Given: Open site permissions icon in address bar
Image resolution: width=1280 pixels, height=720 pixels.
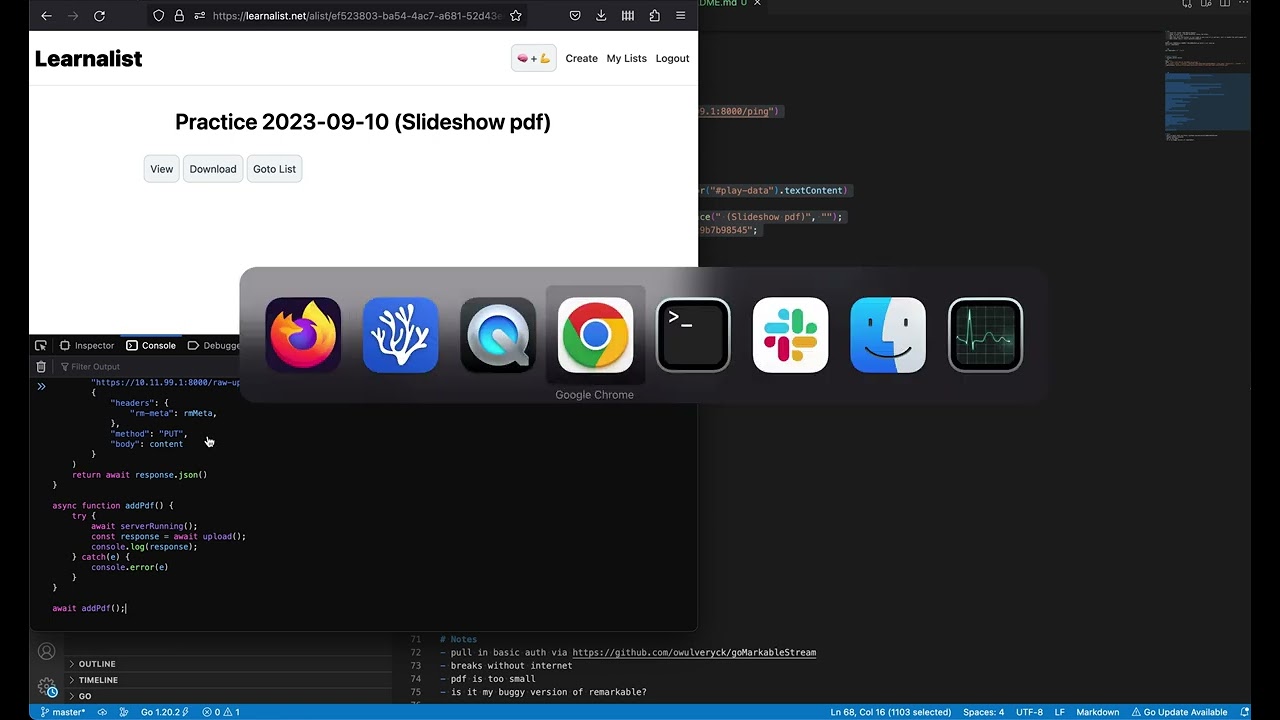Looking at the screenshot, I should click(200, 16).
